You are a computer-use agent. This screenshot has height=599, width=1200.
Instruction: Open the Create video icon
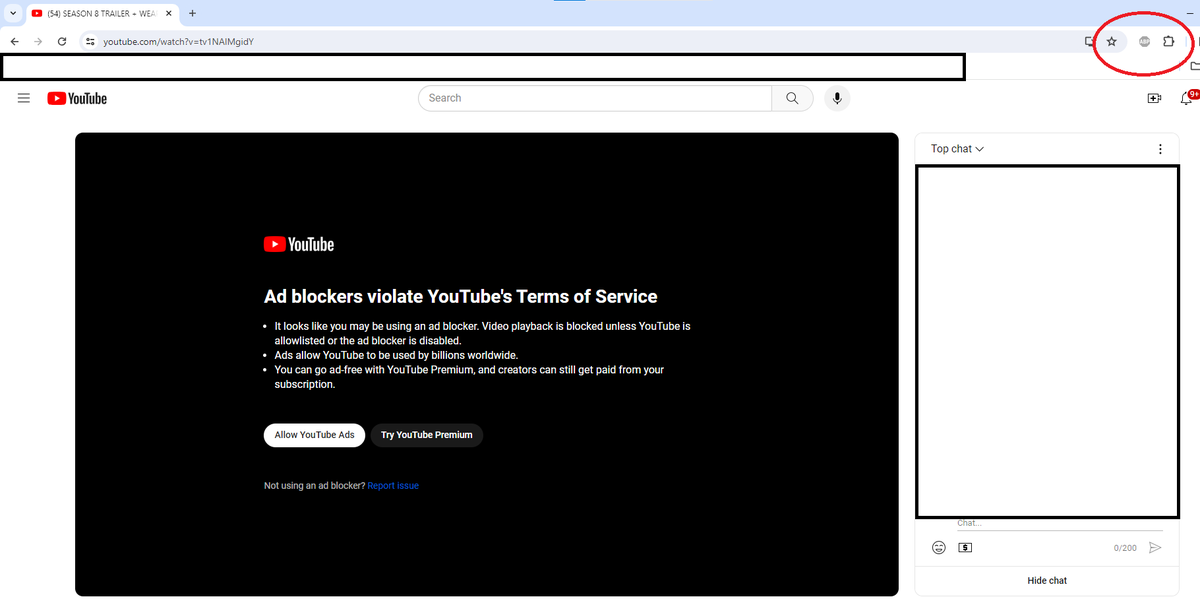click(x=1154, y=98)
